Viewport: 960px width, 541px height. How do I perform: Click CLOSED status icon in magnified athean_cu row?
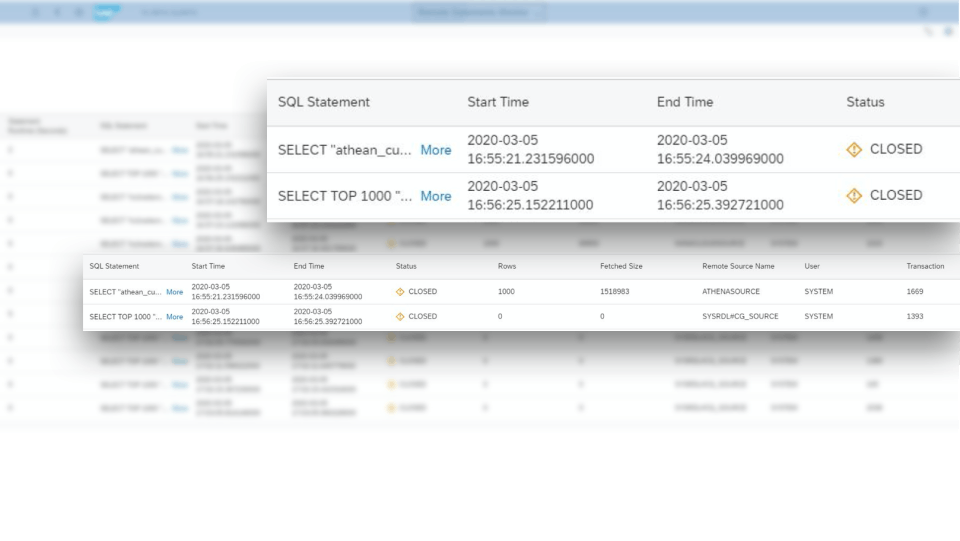(853, 149)
